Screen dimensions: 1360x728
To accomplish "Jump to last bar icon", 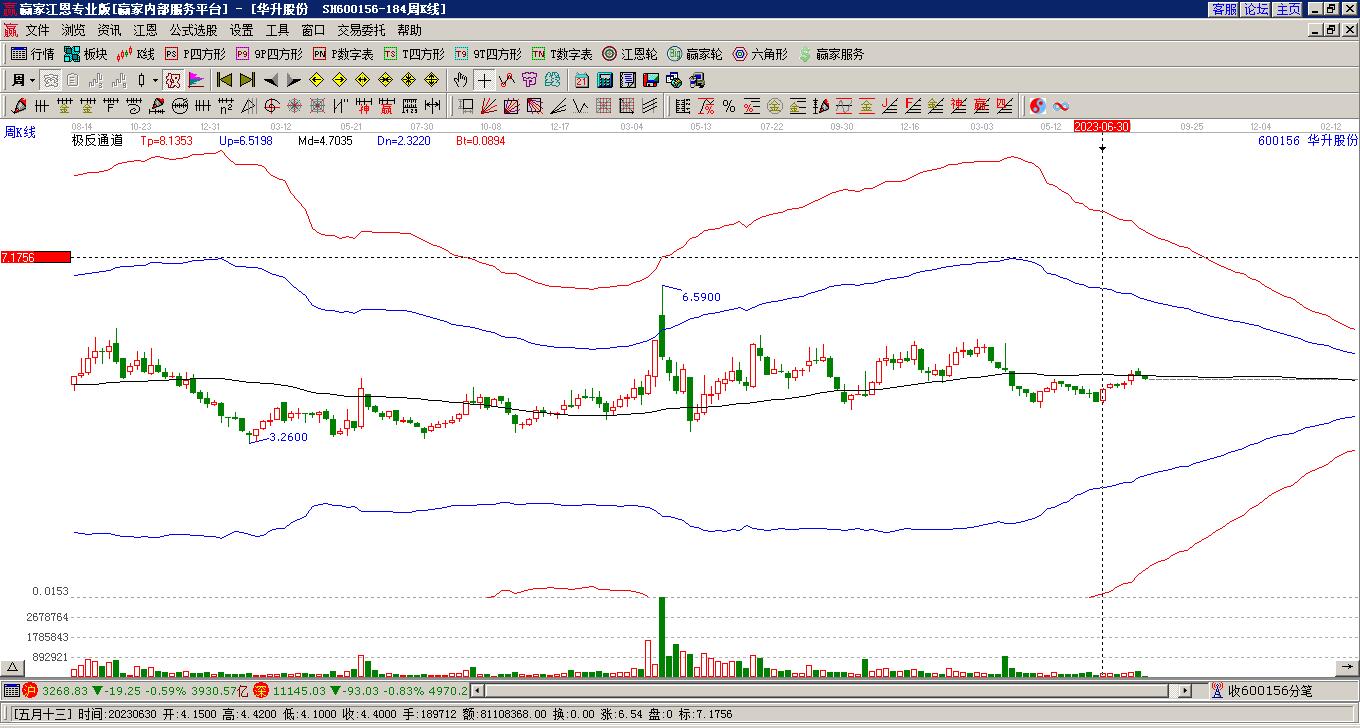I will pyautogui.click(x=247, y=80).
